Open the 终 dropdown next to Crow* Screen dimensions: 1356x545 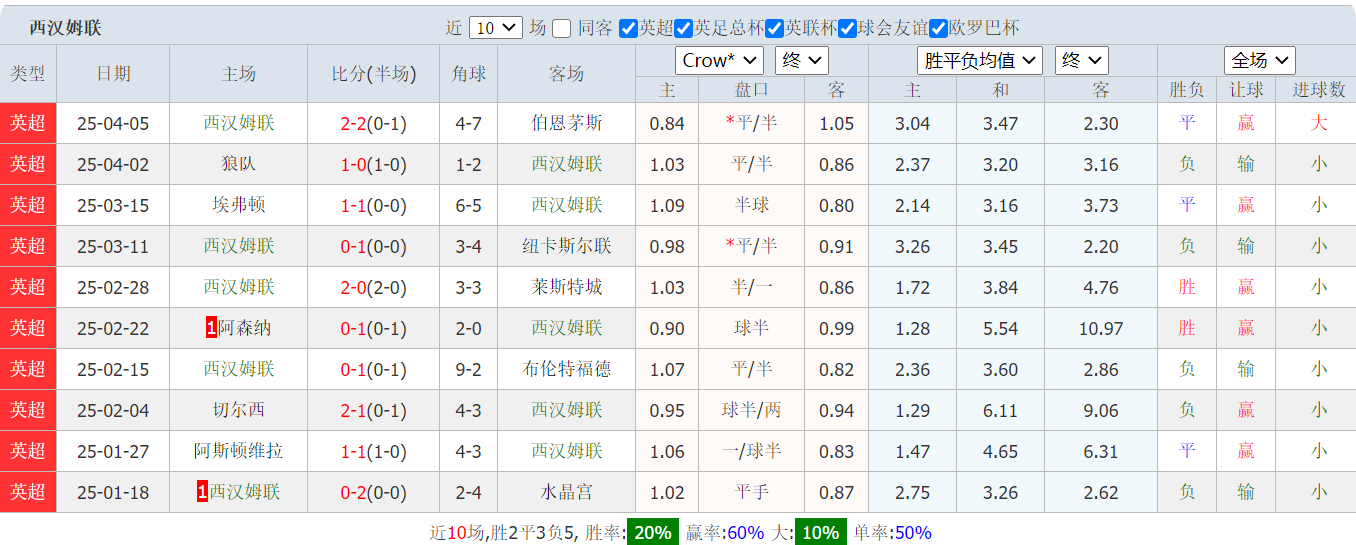coord(801,60)
